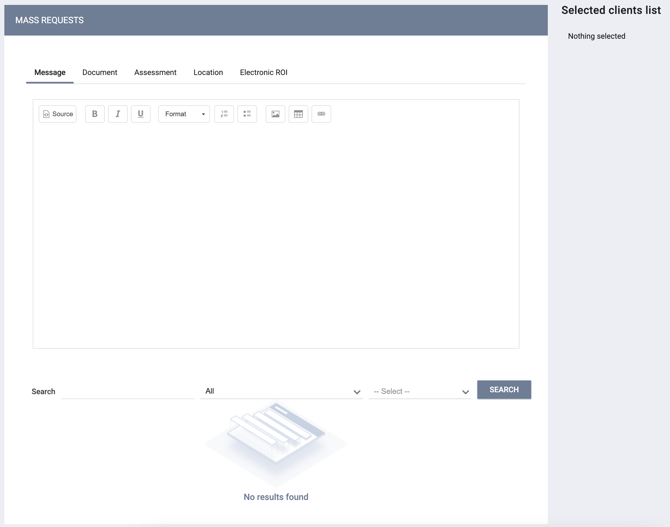Open the -- Select -- dropdown
Image resolution: width=670 pixels, height=527 pixels.
click(420, 391)
